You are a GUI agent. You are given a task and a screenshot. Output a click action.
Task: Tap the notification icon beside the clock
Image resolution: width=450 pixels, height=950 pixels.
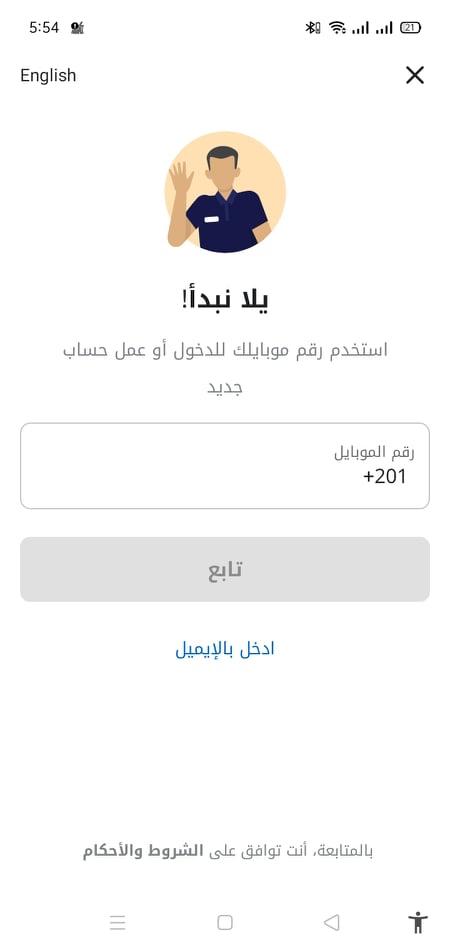pos(77,27)
